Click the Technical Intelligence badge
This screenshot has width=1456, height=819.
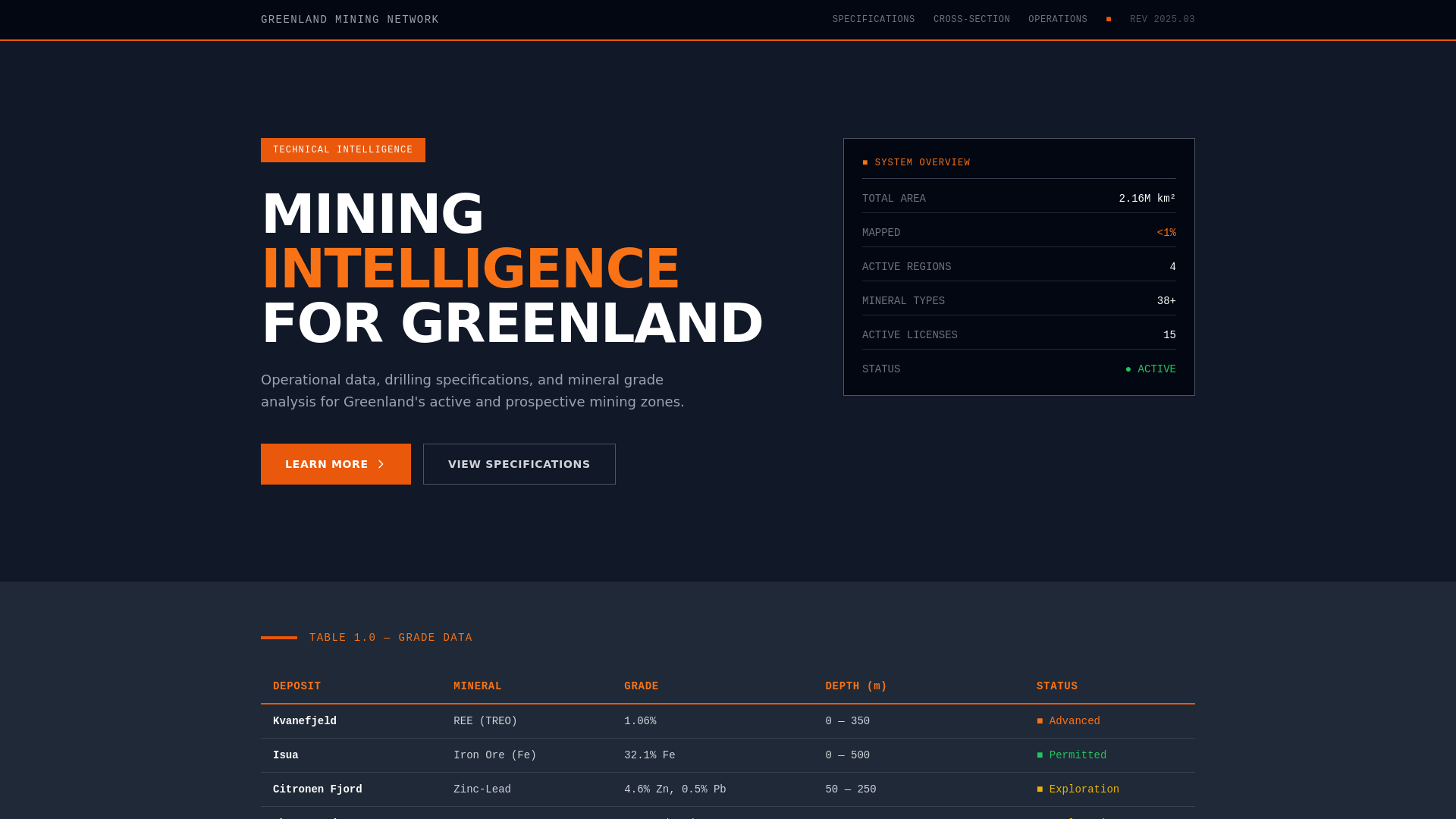click(343, 150)
